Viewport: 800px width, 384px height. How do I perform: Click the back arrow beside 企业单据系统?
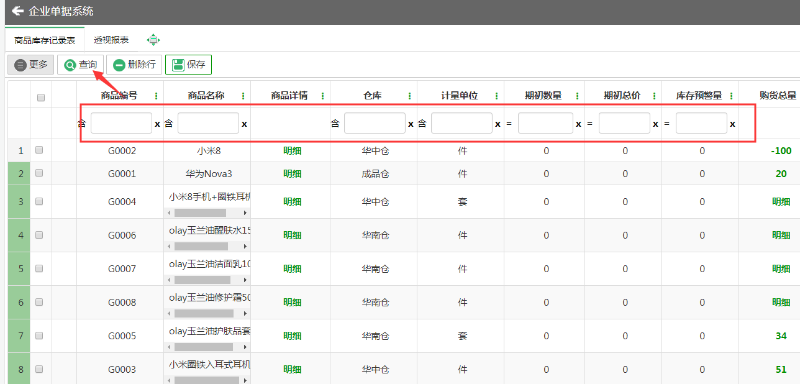point(17,11)
